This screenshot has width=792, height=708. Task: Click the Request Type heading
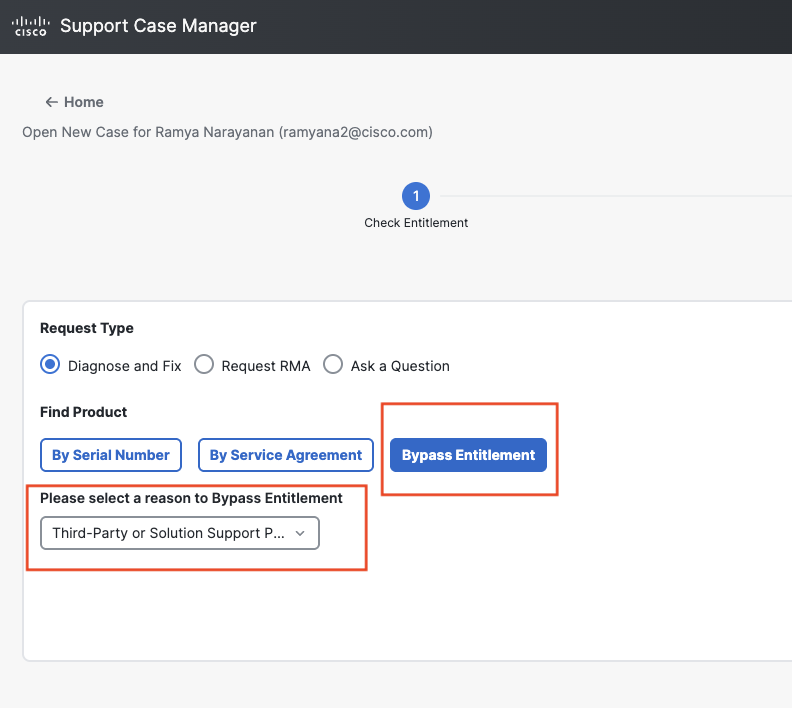tap(87, 328)
